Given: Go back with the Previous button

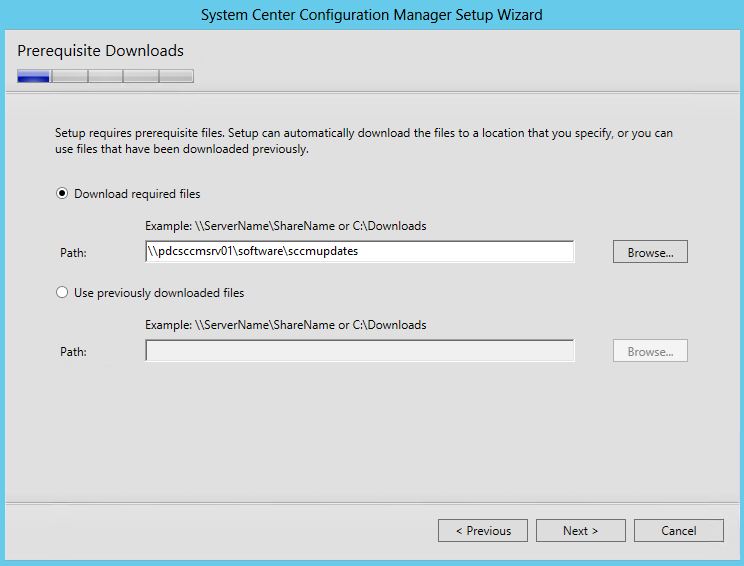Looking at the screenshot, I should [x=483, y=530].
